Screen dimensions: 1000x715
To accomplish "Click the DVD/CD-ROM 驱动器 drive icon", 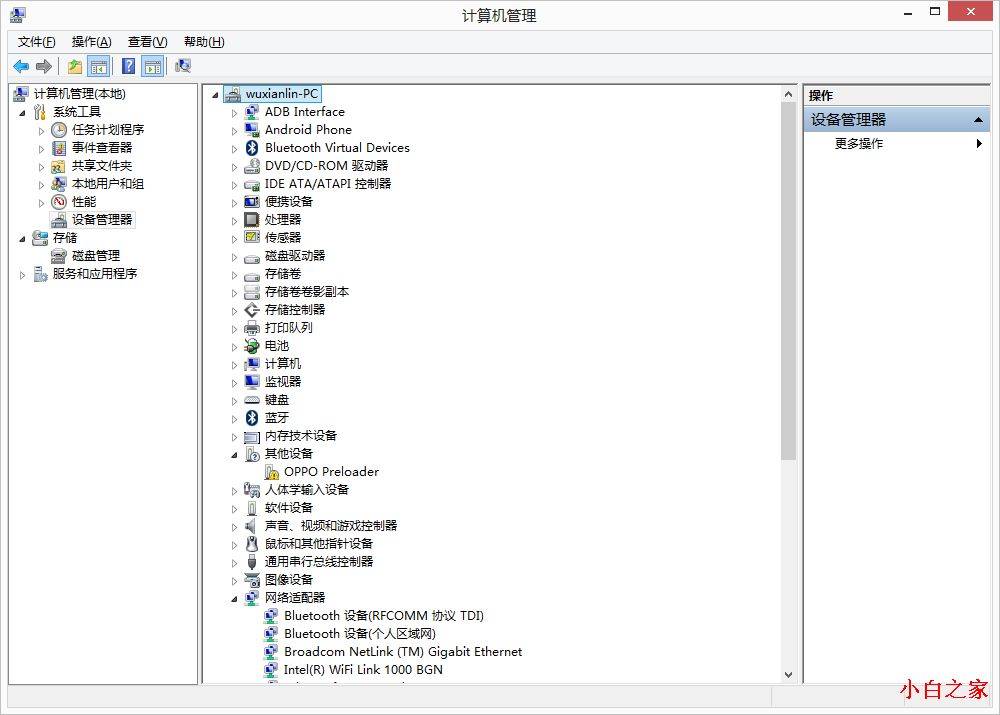I will [253, 166].
